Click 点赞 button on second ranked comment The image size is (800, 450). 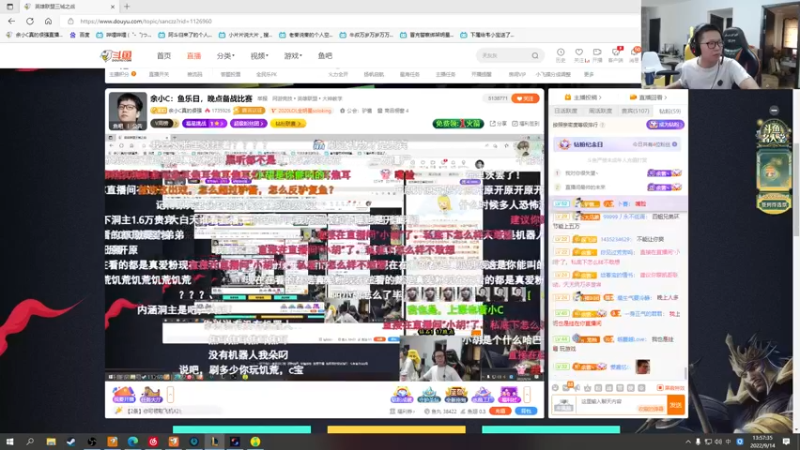pyautogui.click(x=664, y=187)
